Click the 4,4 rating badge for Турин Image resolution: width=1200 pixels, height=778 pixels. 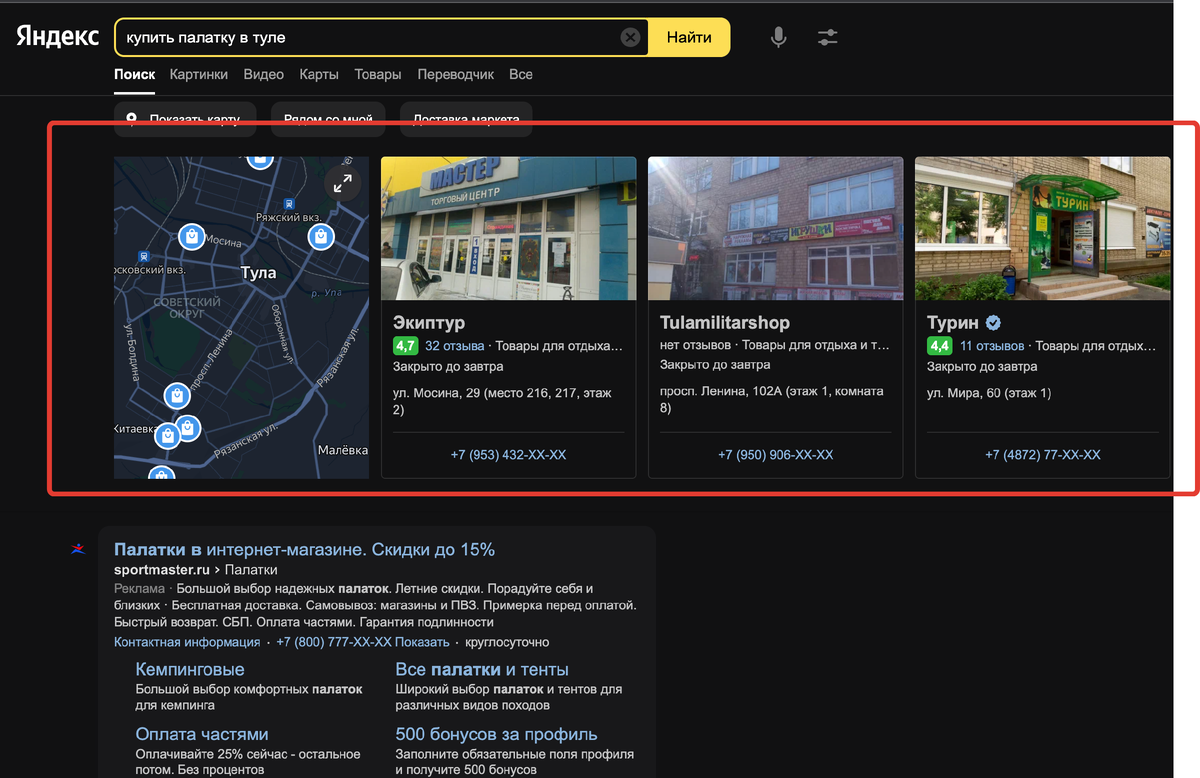click(940, 346)
